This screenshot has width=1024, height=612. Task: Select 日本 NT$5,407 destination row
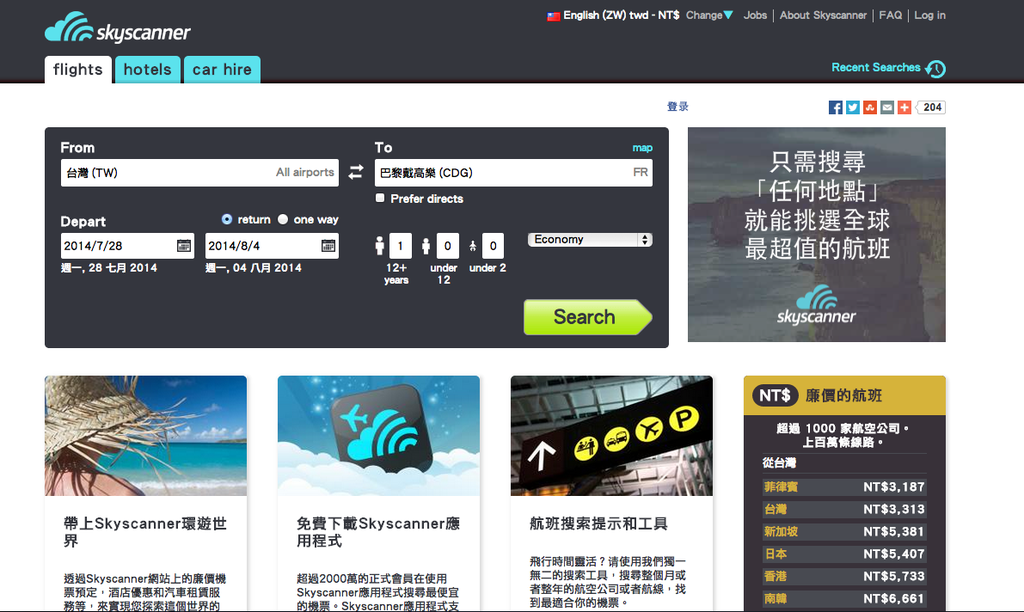[844, 554]
